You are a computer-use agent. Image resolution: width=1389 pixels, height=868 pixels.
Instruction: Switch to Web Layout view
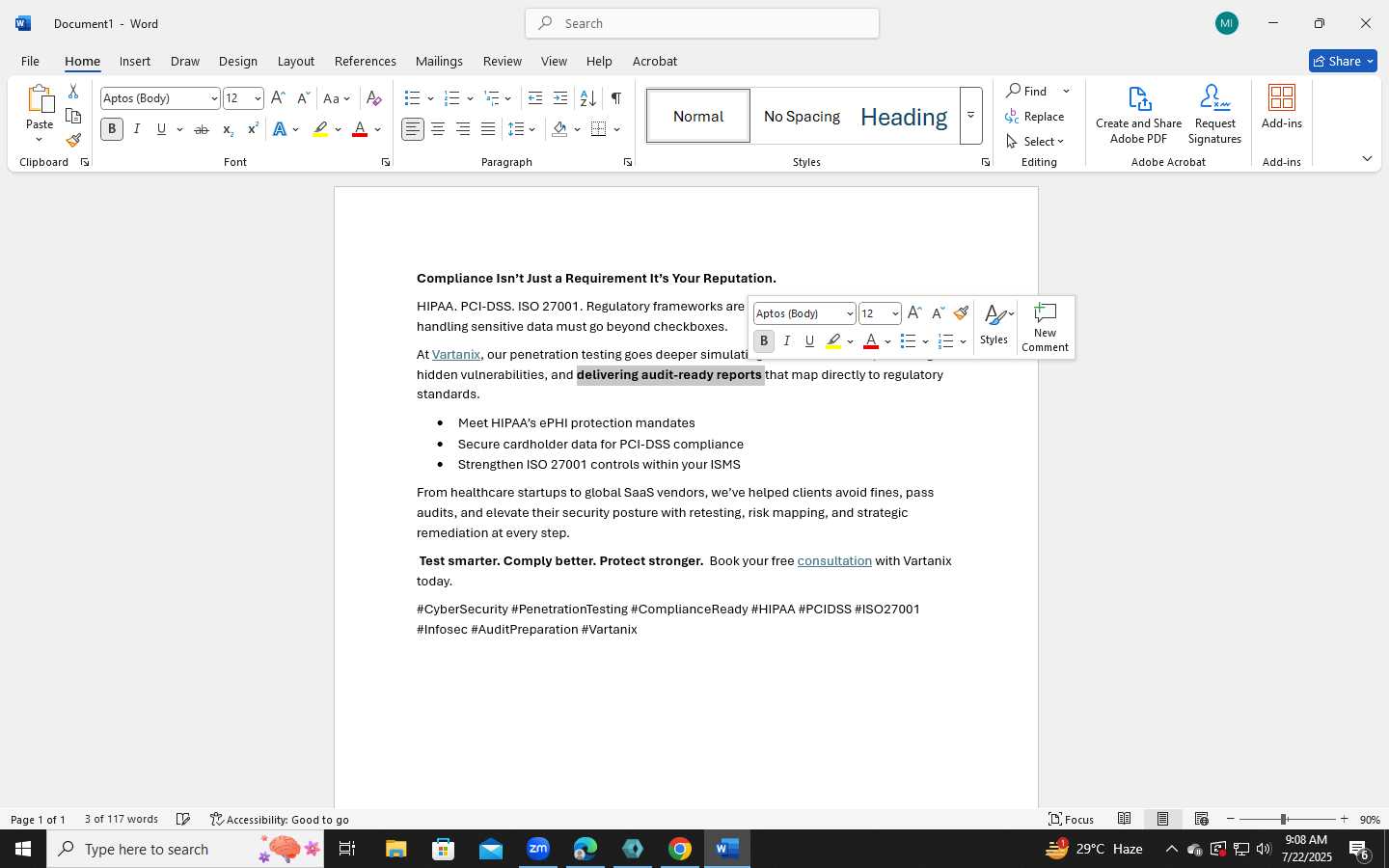click(1202, 819)
